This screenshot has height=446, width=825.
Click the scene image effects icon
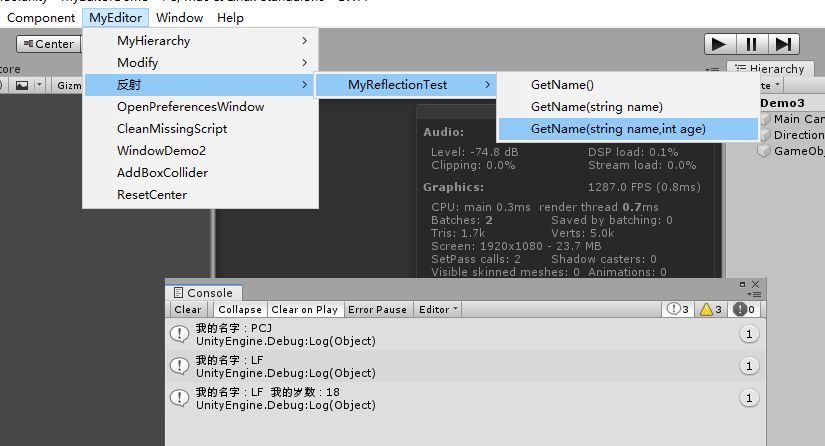[x=22, y=85]
